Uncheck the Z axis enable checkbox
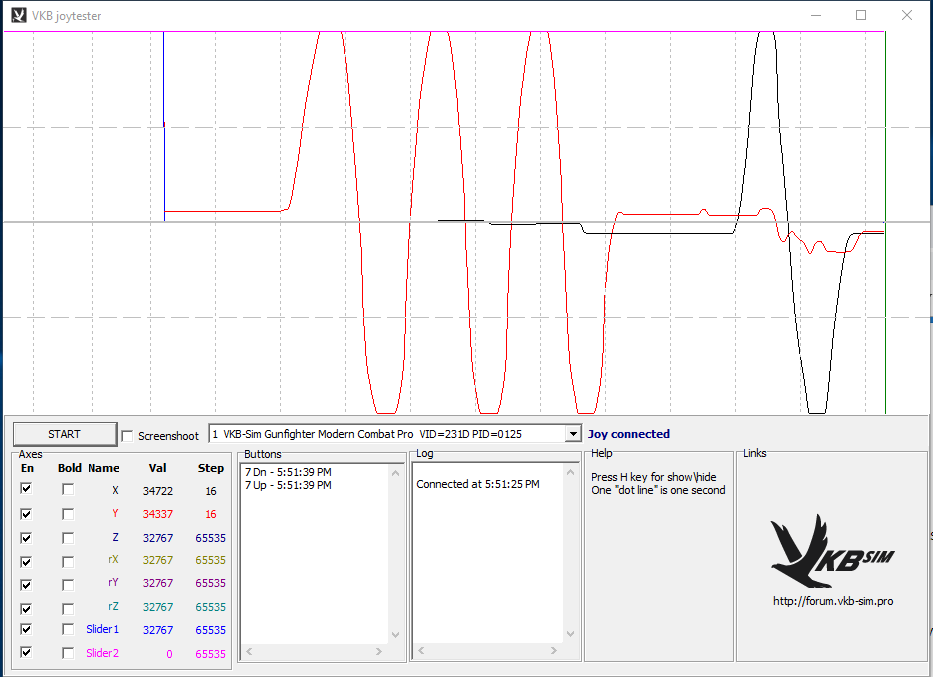This screenshot has height=677, width=933. click(27, 537)
